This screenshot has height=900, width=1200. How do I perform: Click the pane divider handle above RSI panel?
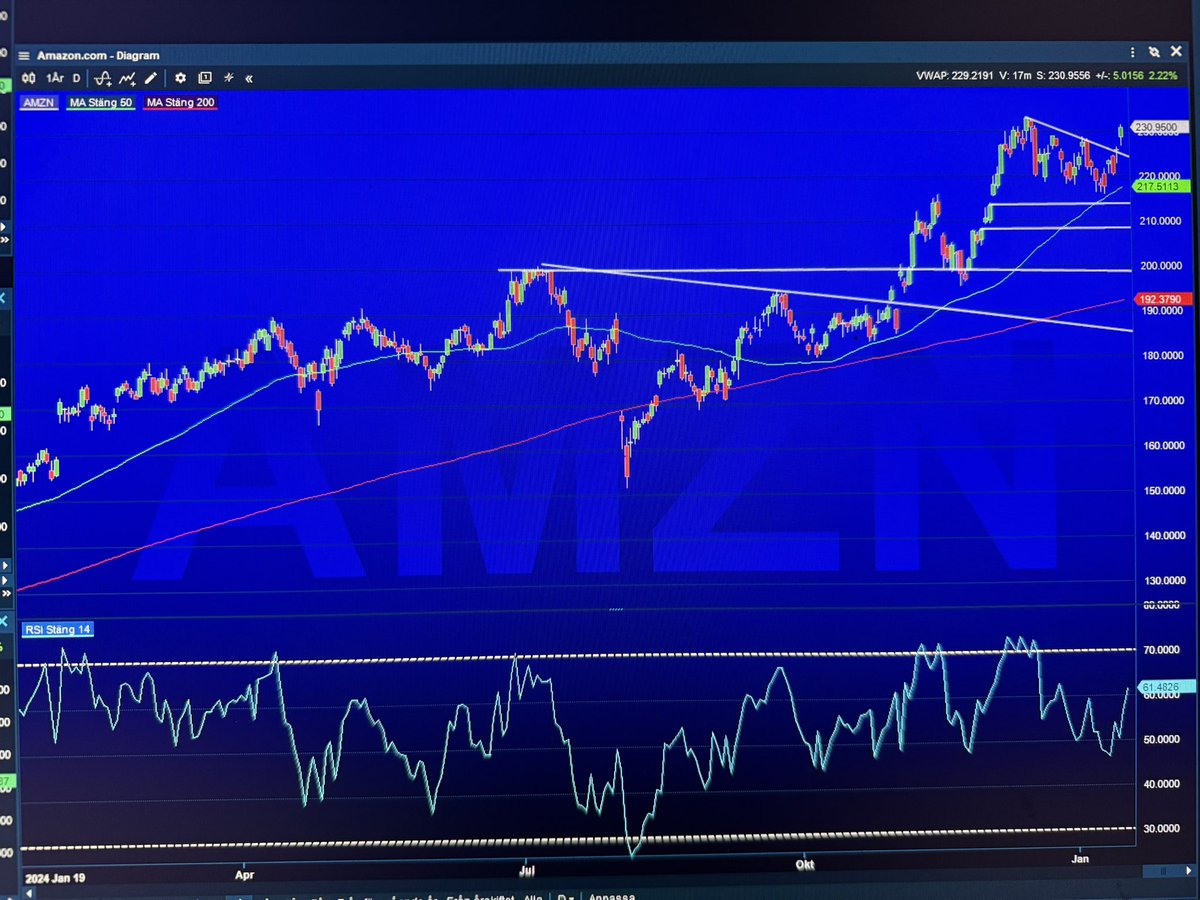pyautogui.click(x=616, y=608)
